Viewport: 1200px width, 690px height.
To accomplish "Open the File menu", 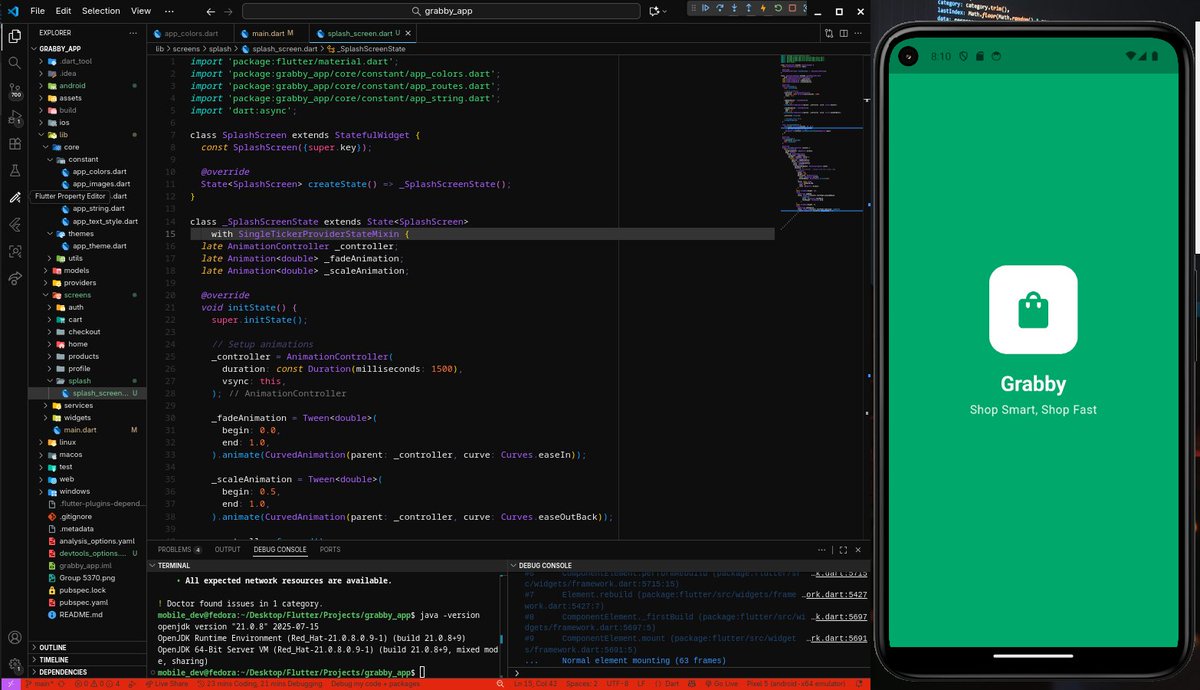I will coord(37,11).
